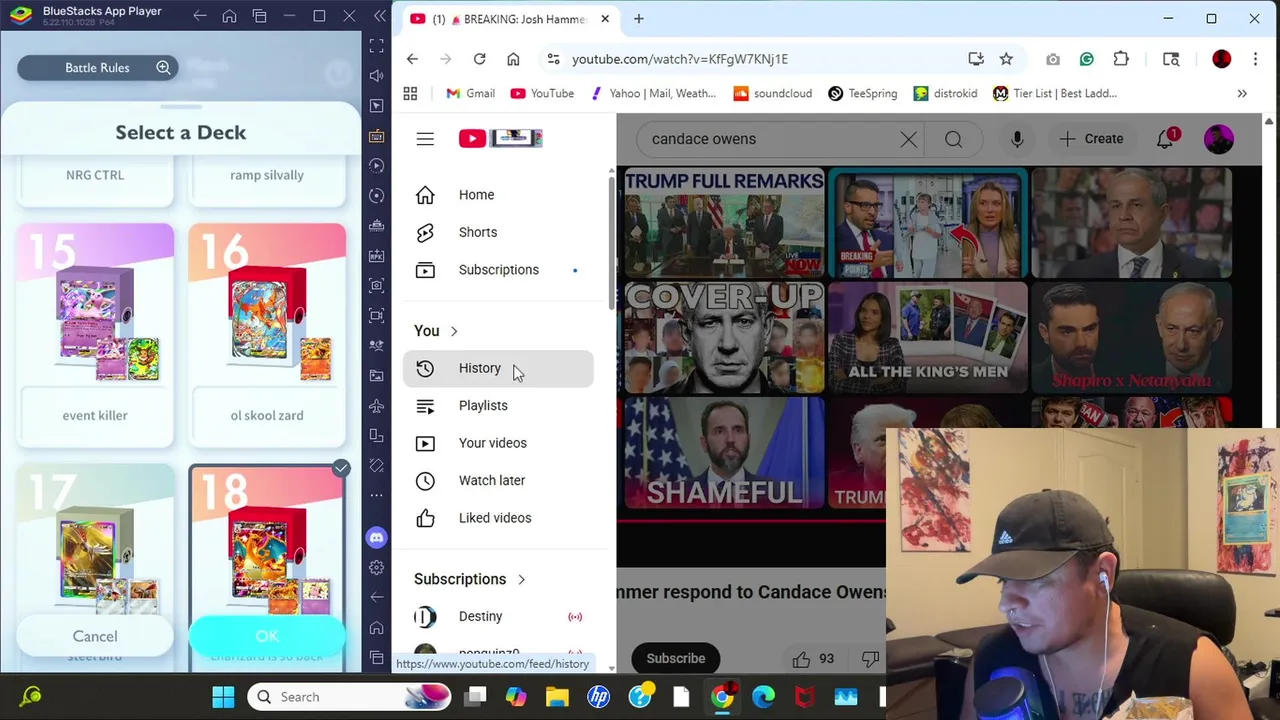Collapse BlueStacks sidebar double chevron
Screen dimensions: 1280x720
pos(380,16)
